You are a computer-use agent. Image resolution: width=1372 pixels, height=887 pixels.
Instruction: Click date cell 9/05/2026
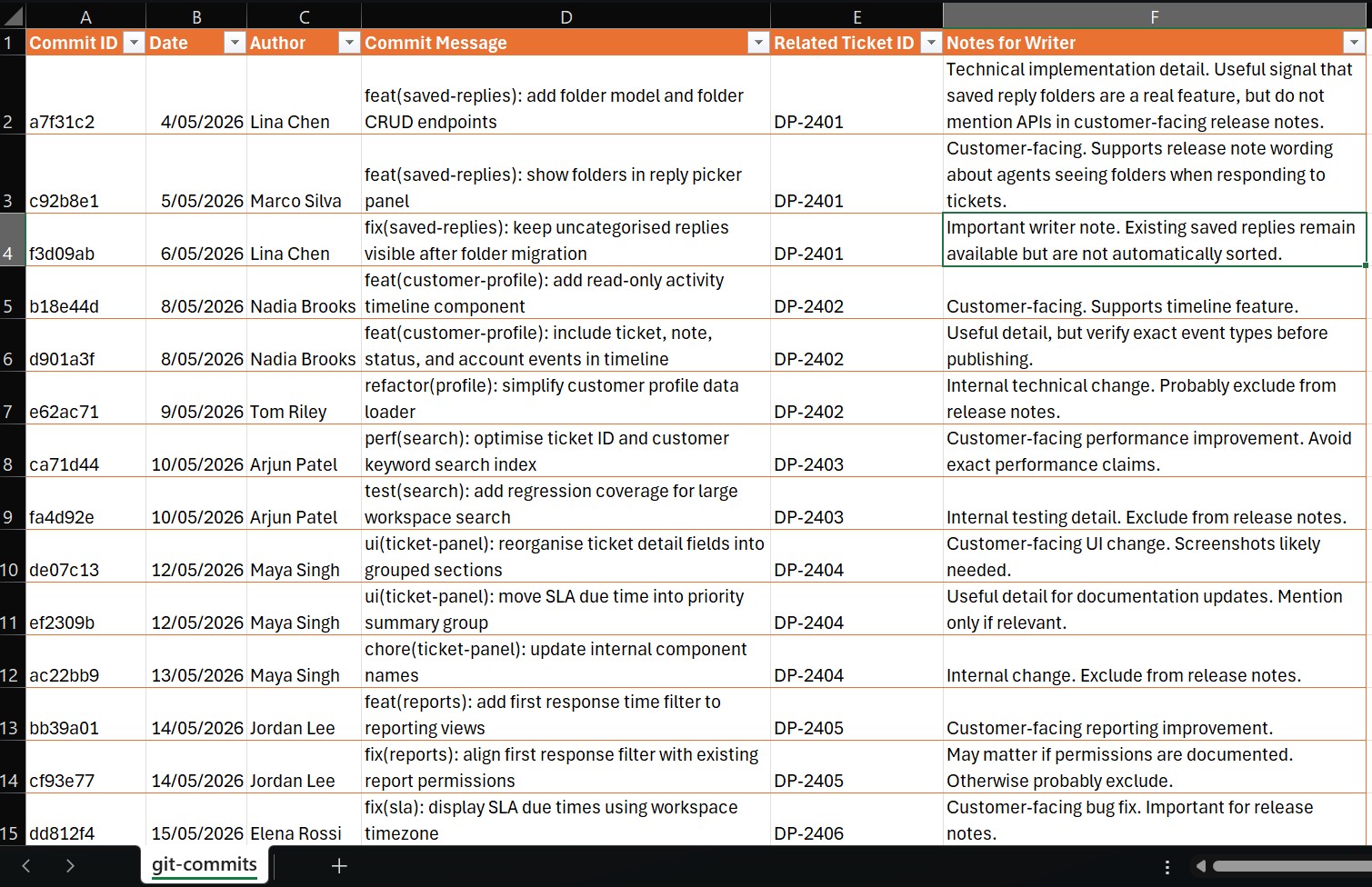coord(196,398)
